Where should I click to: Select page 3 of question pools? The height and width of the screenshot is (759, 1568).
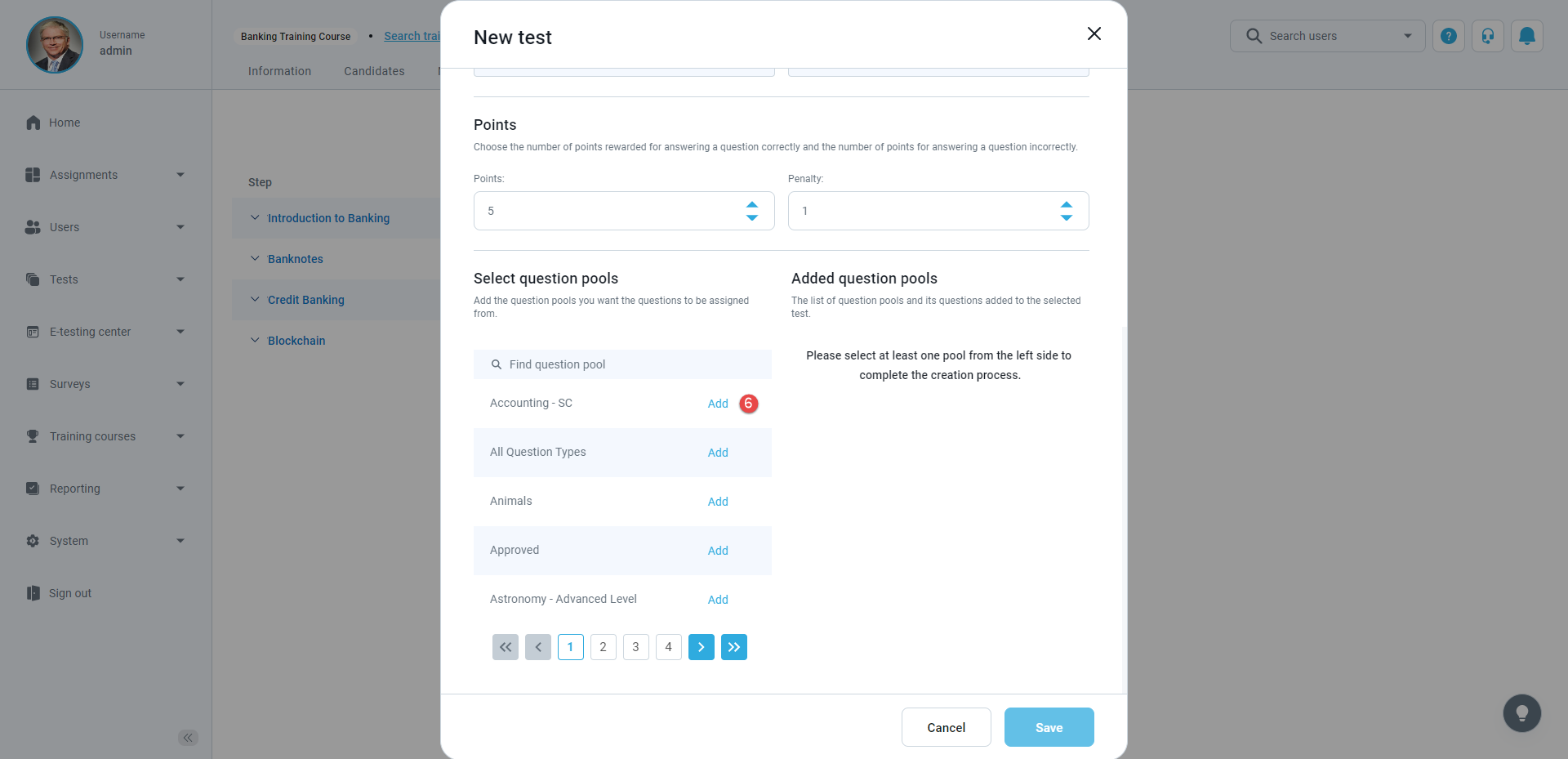click(635, 647)
